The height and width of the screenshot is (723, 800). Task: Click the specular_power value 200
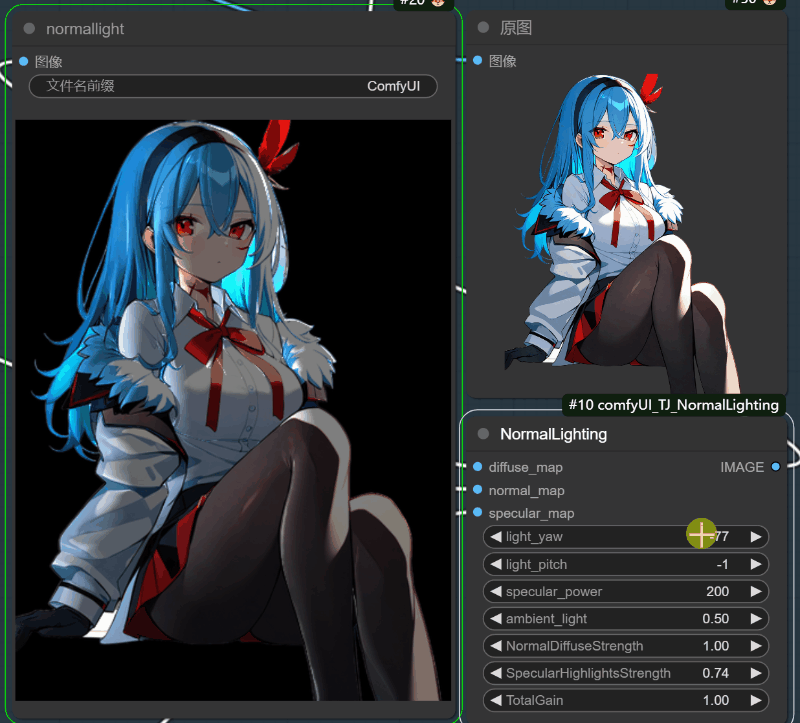[x=717, y=591]
